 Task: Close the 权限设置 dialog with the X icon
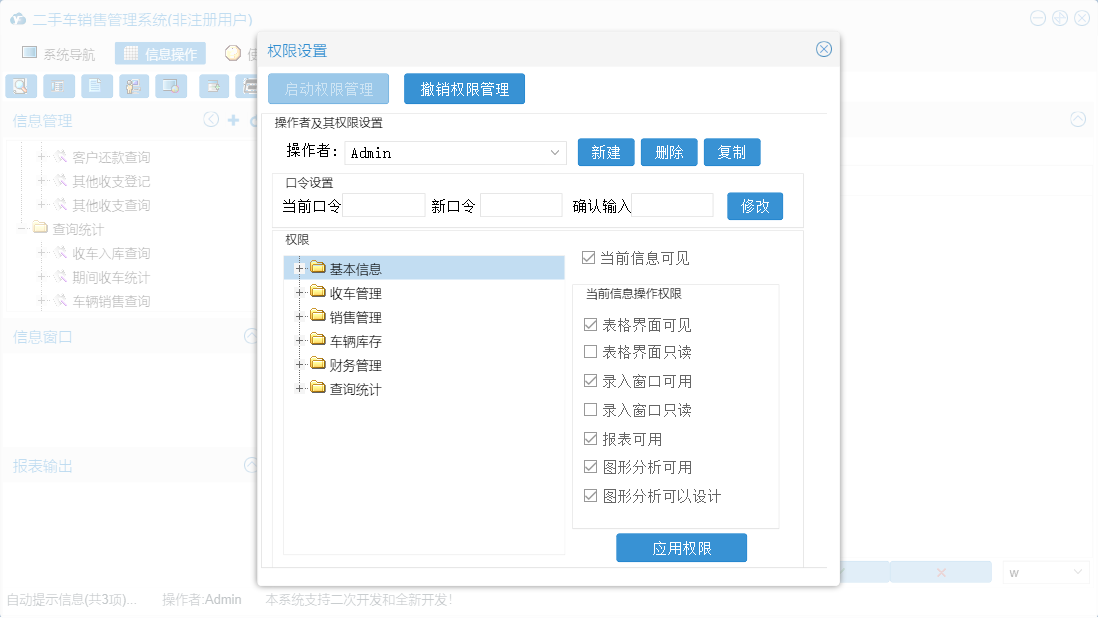823,49
